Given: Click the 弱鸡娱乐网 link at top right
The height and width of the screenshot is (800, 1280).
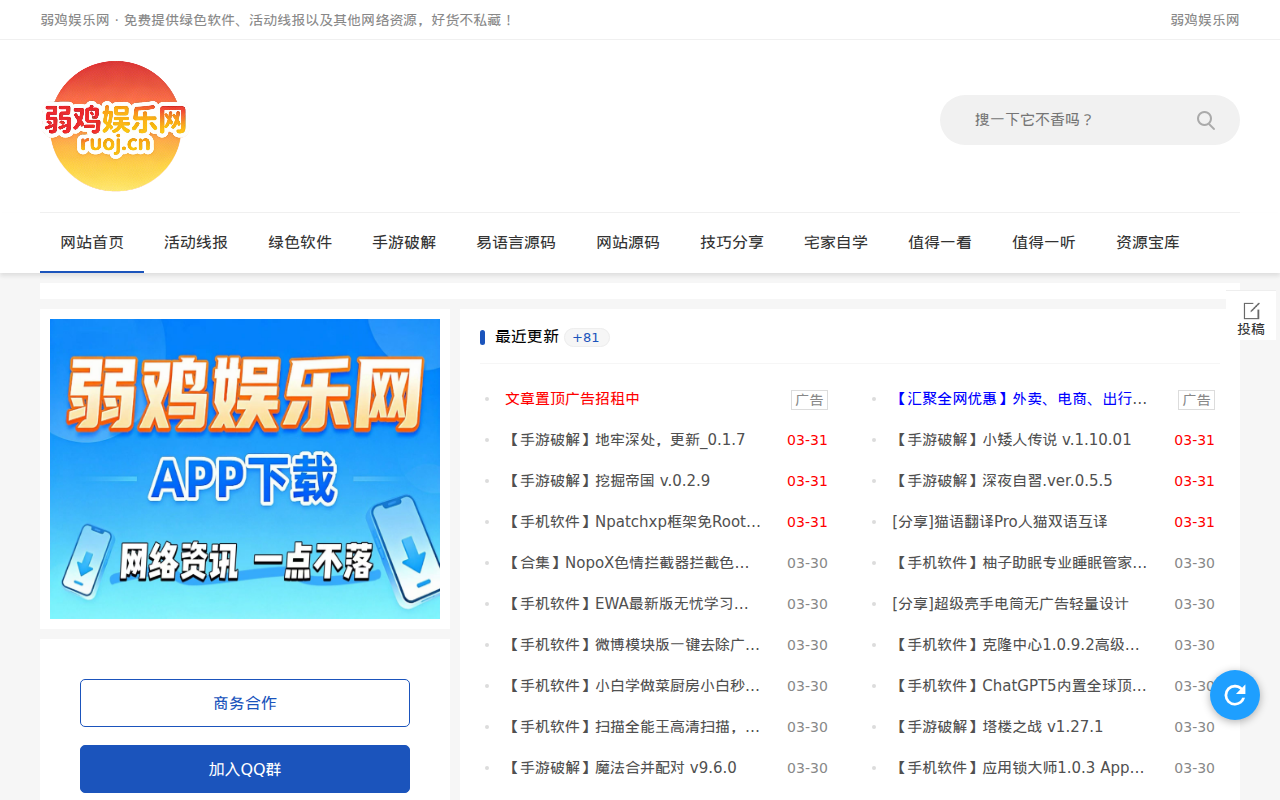Looking at the screenshot, I should pos(1203,19).
